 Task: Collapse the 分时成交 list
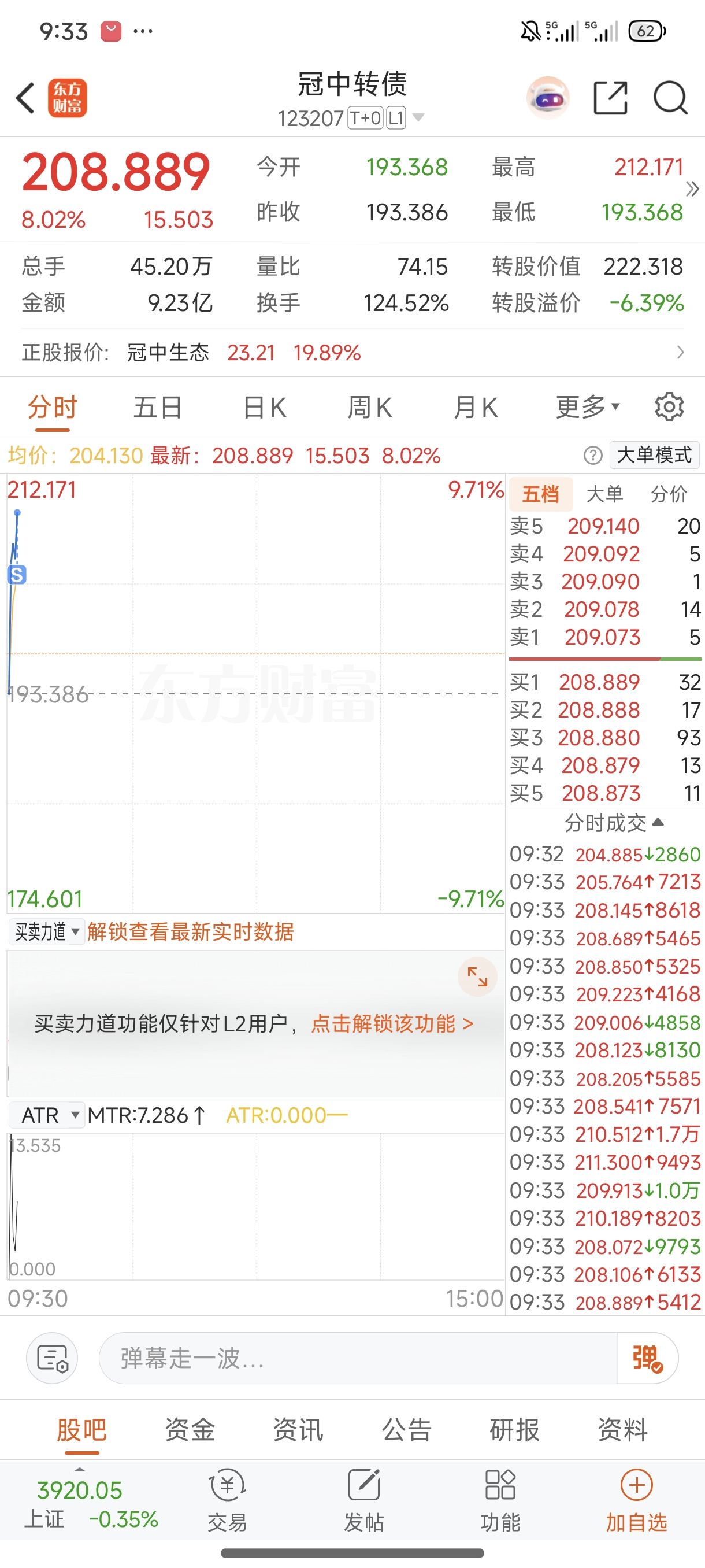tap(614, 823)
